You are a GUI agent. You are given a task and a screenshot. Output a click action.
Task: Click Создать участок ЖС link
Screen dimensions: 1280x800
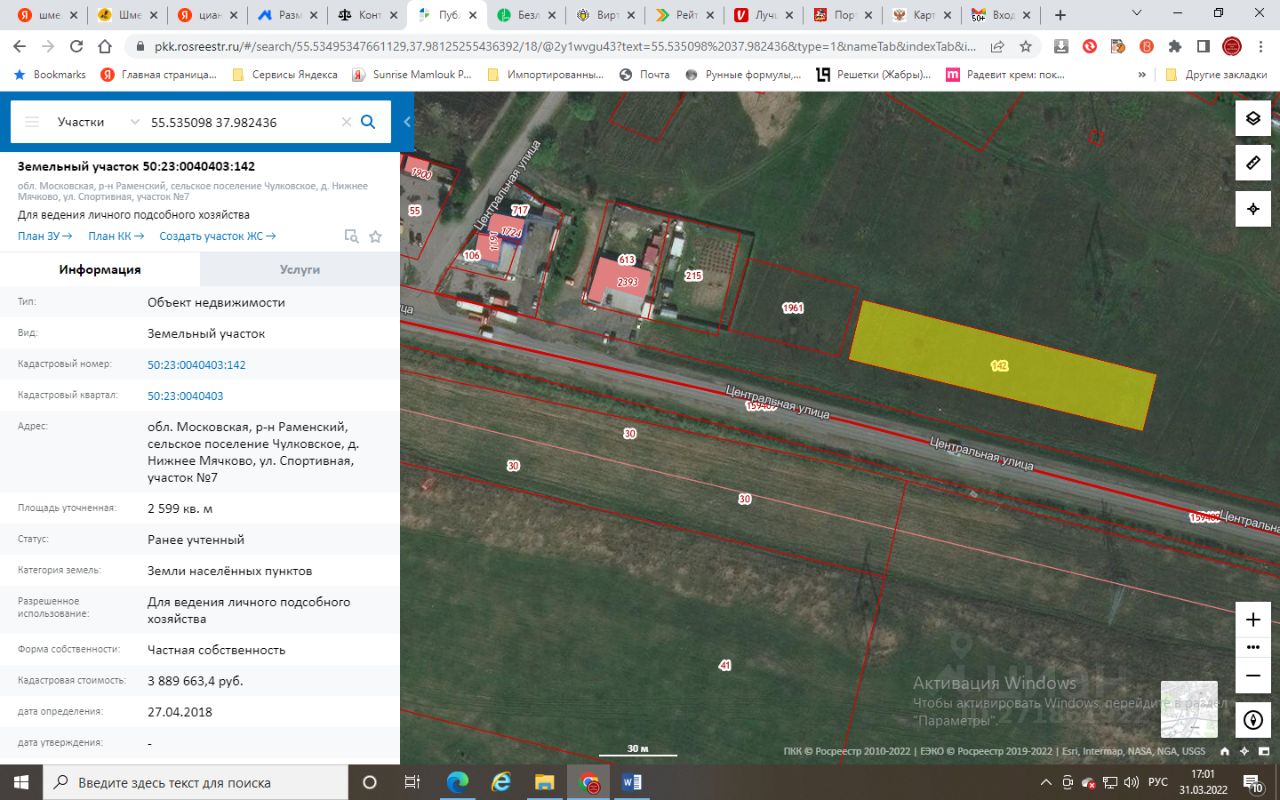(x=217, y=236)
